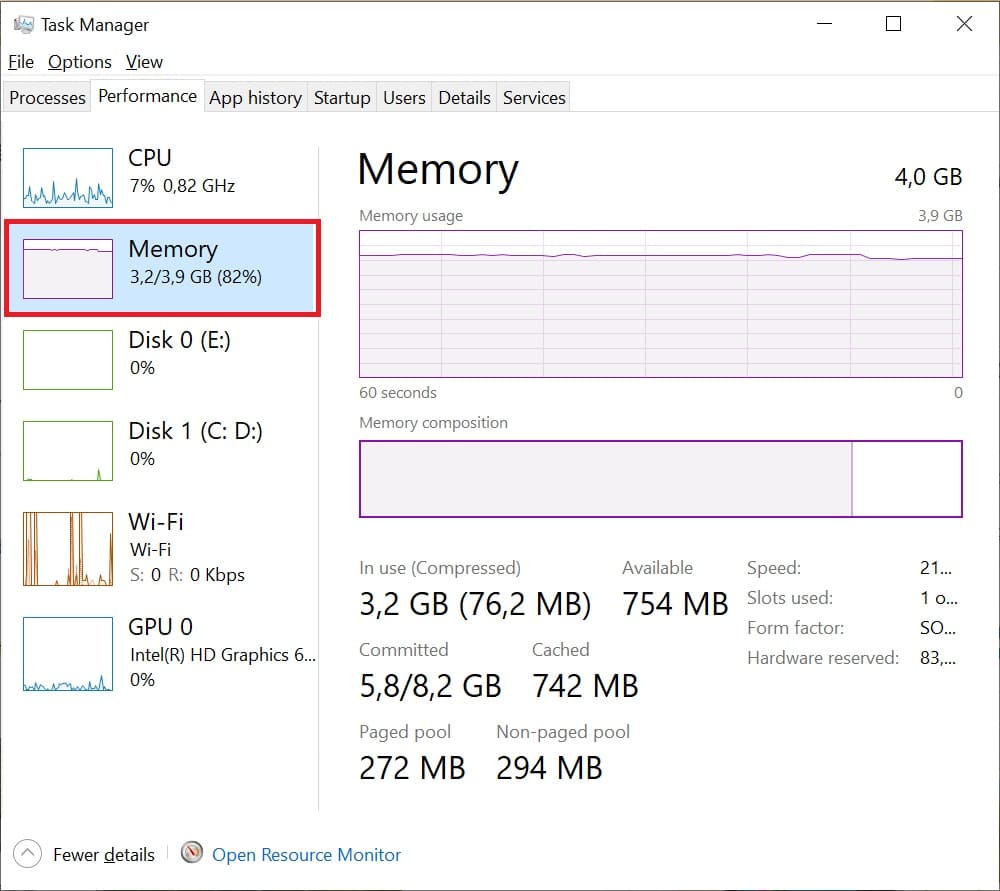This screenshot has width=1000, height=891.
Task: Click the Memory composition bar
Action: (661, 478)
